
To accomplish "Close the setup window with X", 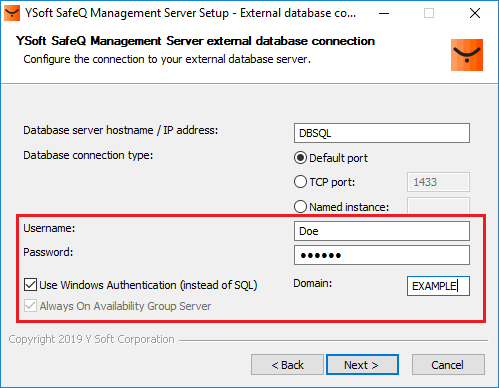I will (475, 13).
